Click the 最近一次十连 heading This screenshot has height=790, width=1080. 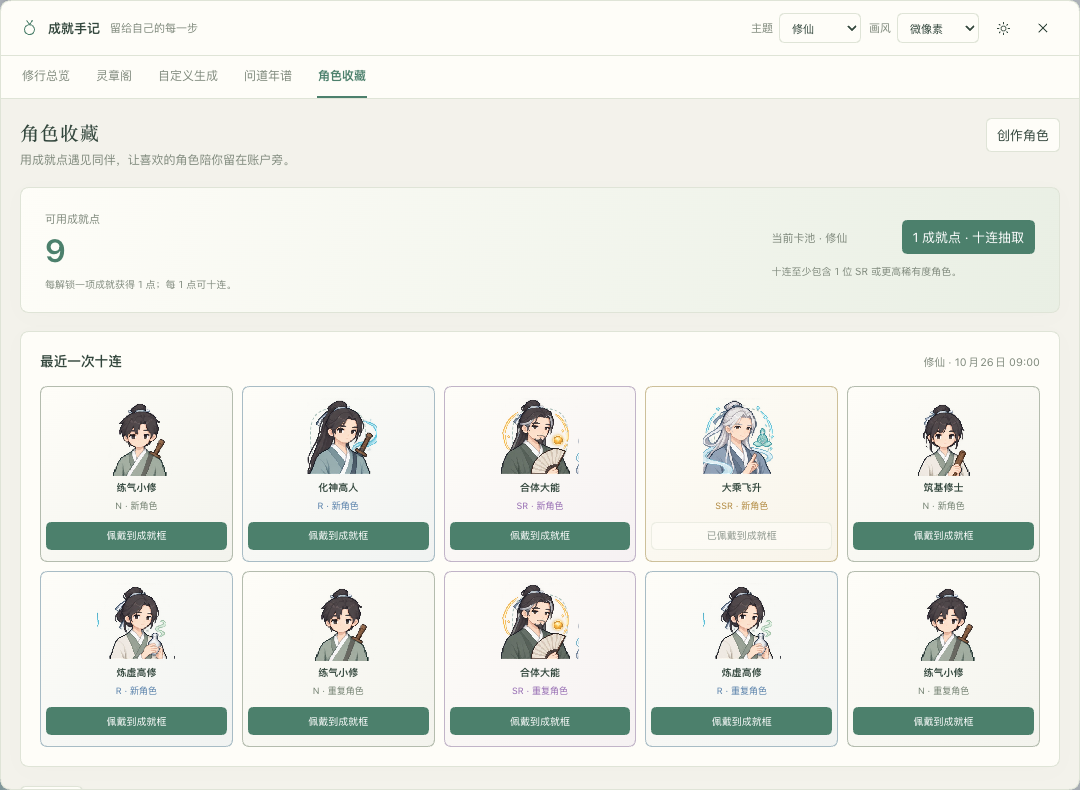(x=81, y=362)
